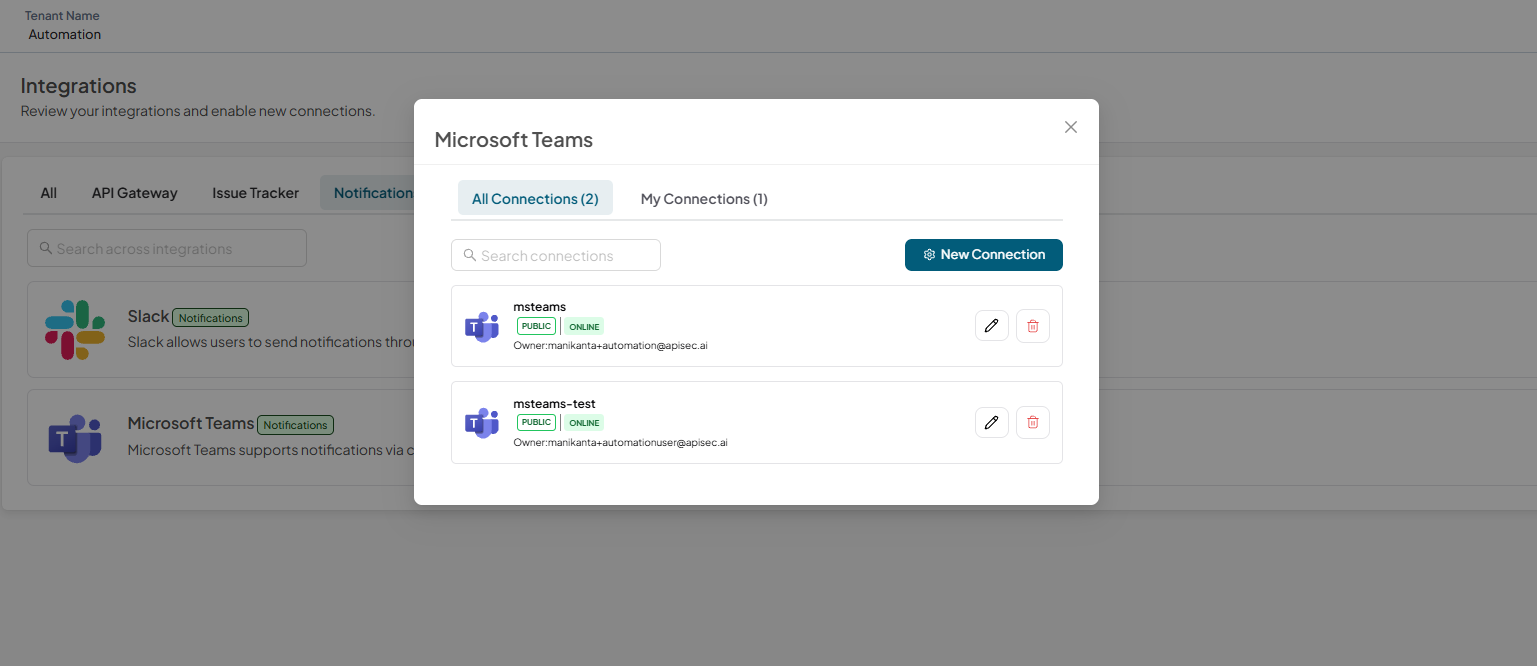Open the API Gateway tab

(134, 193)
